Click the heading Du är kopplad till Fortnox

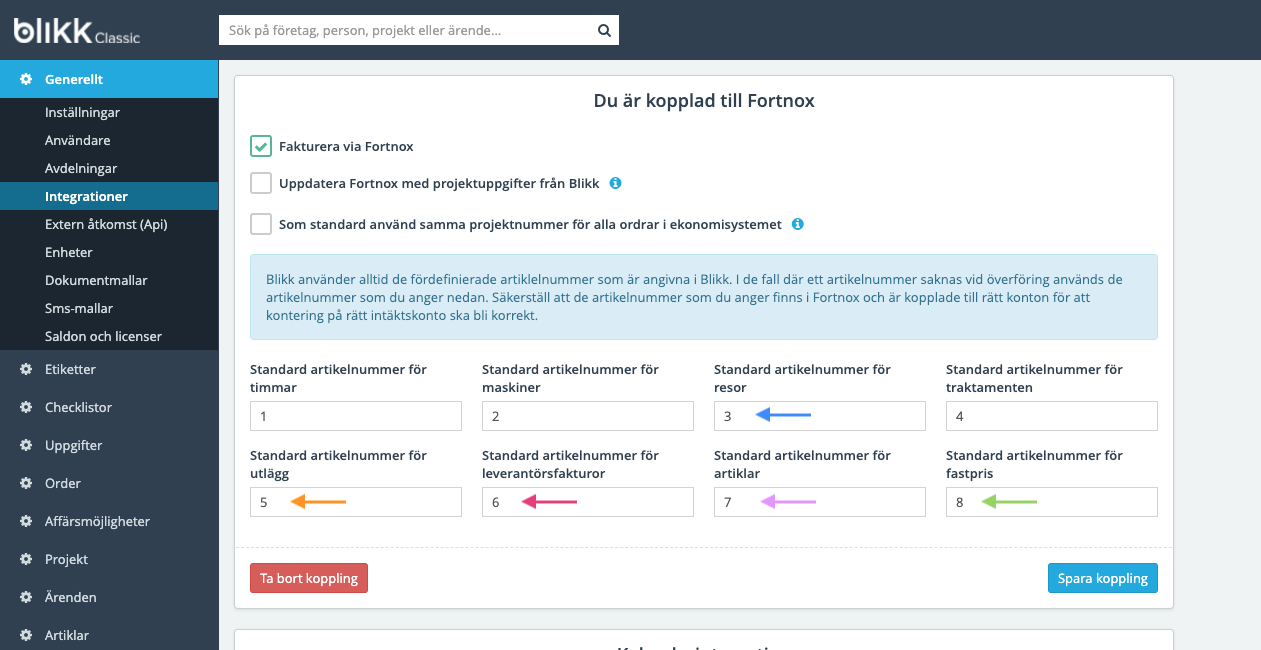(x=703, y=101)
